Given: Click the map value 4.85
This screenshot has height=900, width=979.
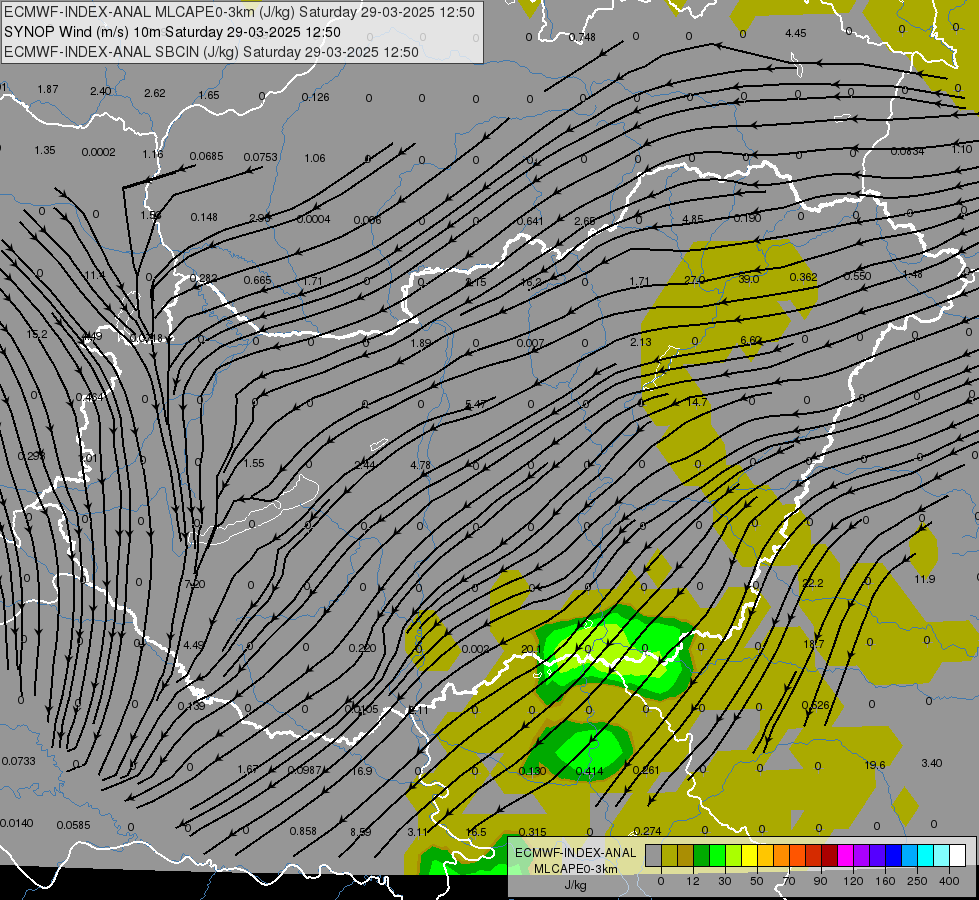Looking at the screenshot, I should 692,219.
